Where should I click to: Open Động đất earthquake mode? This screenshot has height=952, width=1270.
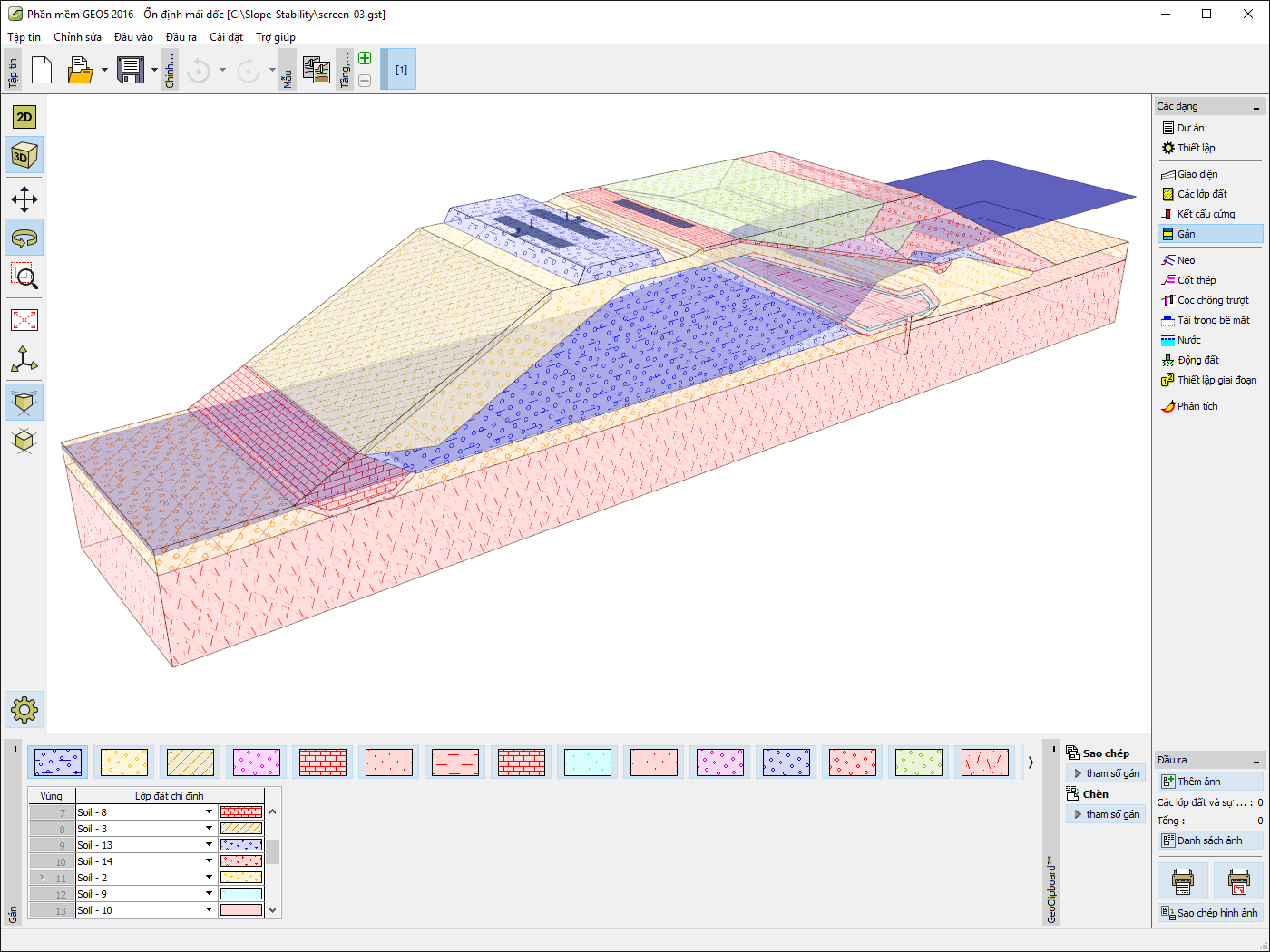pos(1210,360)
